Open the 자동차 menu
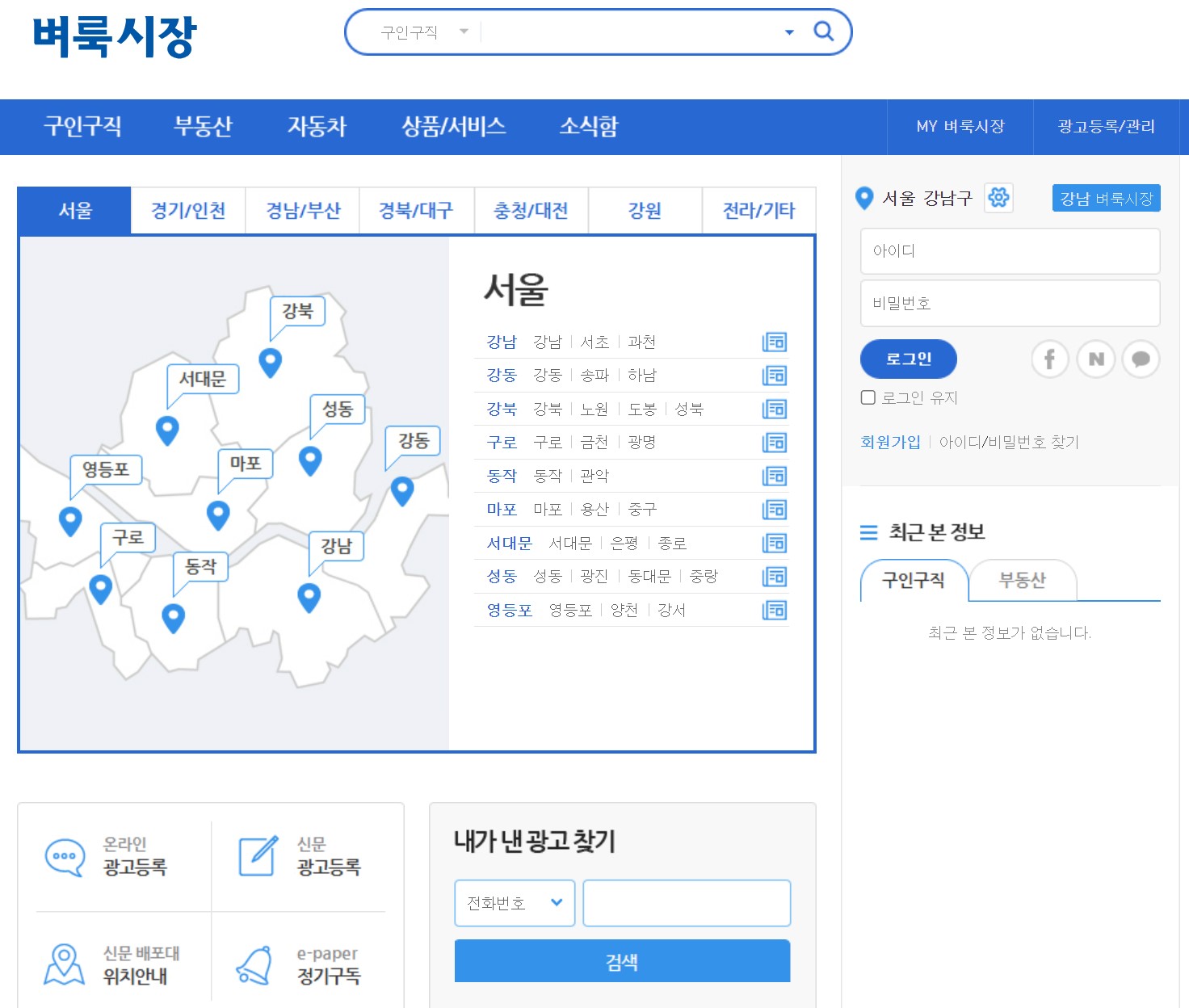Viewport: 1189px width, 1008px height. click(x=317, y=127)
